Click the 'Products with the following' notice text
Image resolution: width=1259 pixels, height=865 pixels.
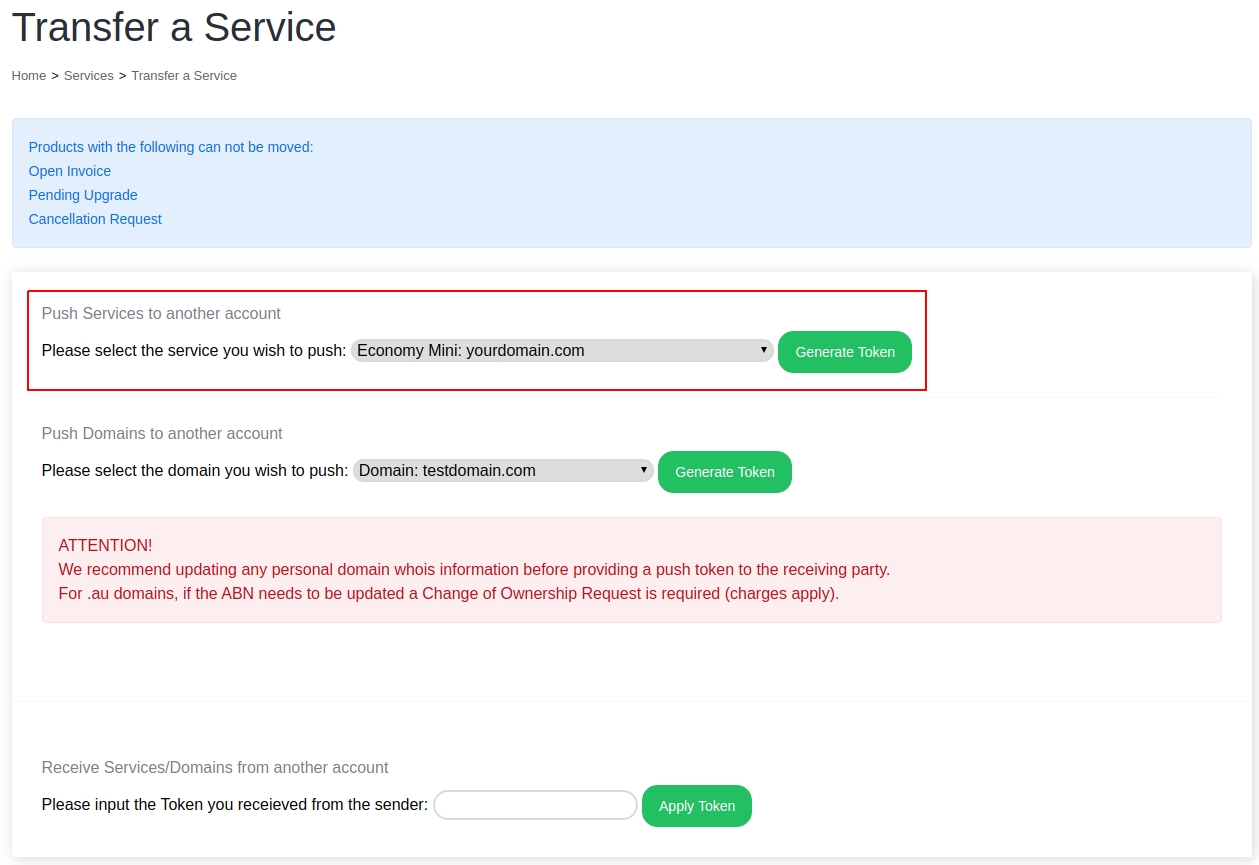(171, 147)
